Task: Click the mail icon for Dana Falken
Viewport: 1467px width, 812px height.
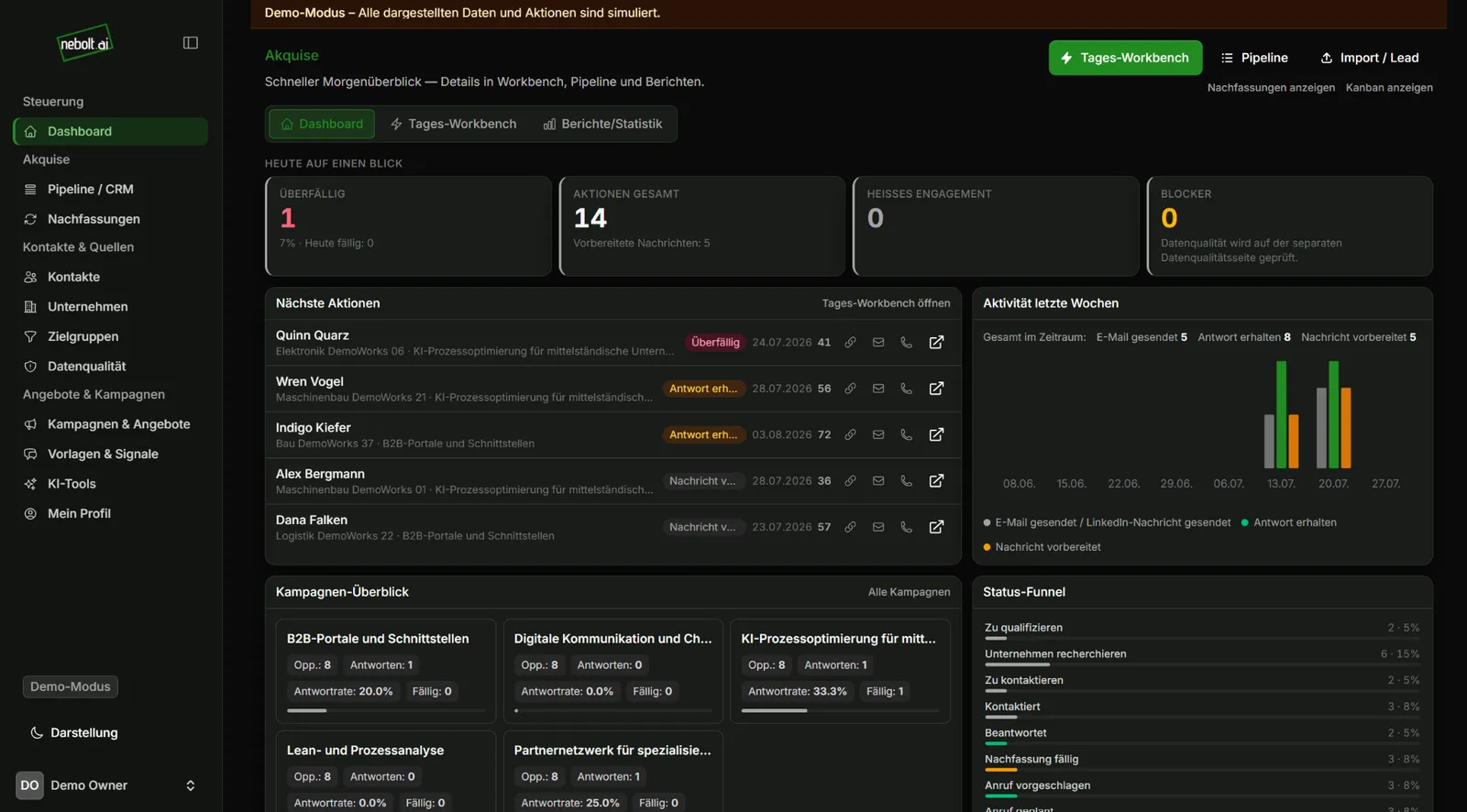Action: [x=878, y=527]
